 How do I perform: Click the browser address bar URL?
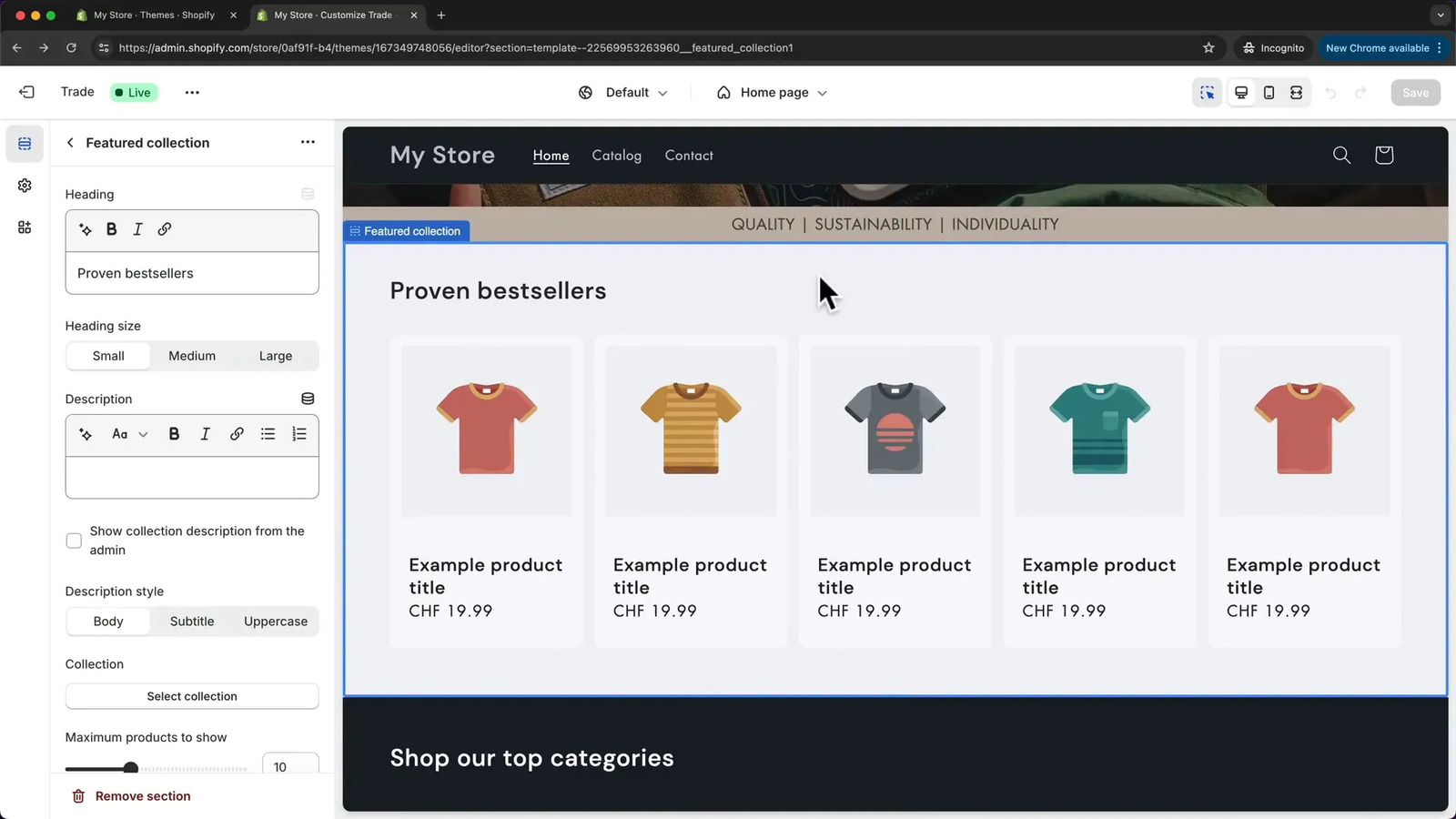(456, 48)
